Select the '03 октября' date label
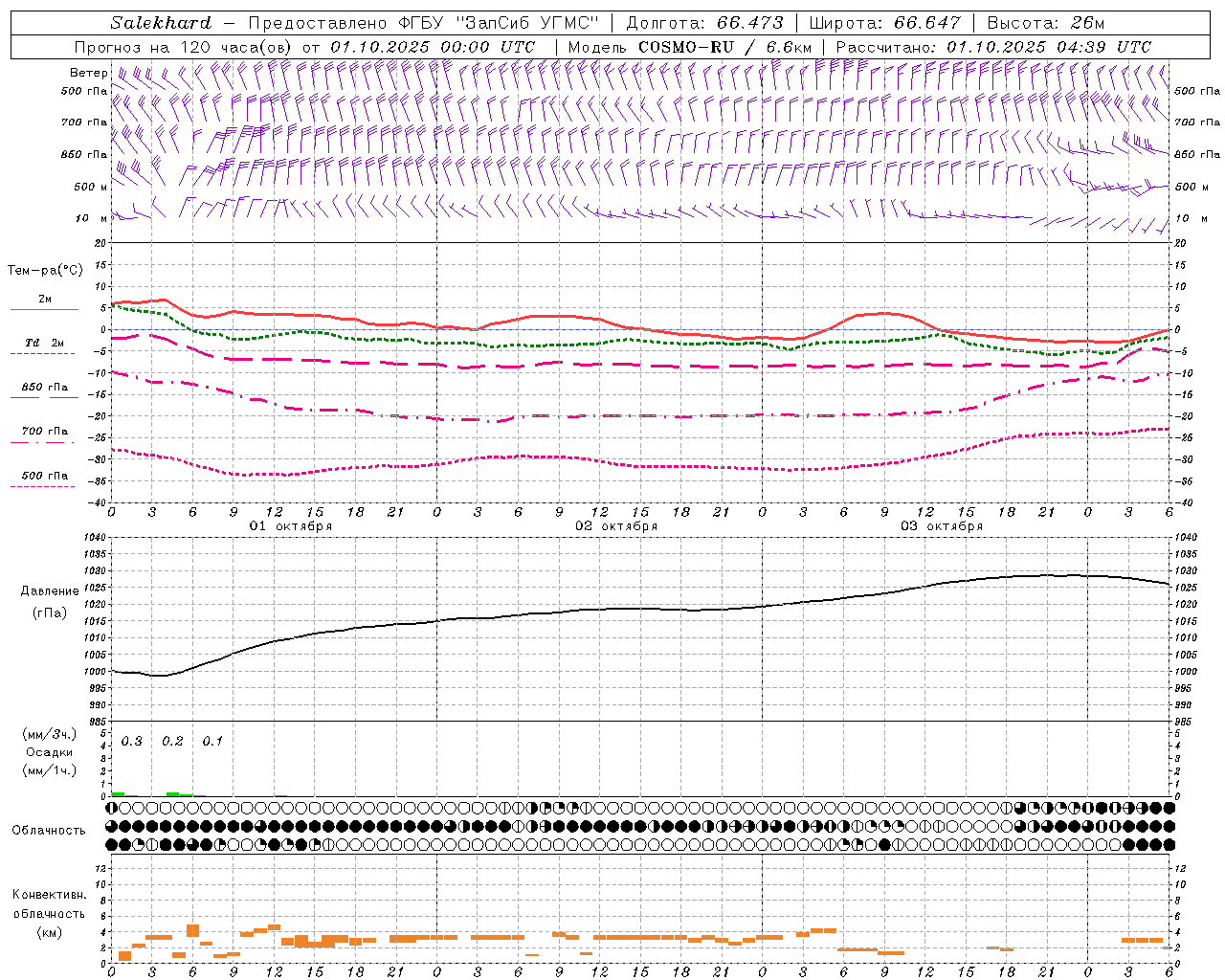The image size is (1225, 980). [942, 526]
